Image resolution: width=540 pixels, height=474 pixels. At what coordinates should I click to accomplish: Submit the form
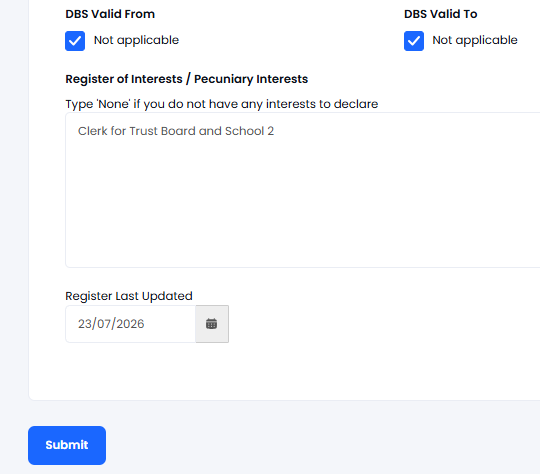click(x=67, y=445)
